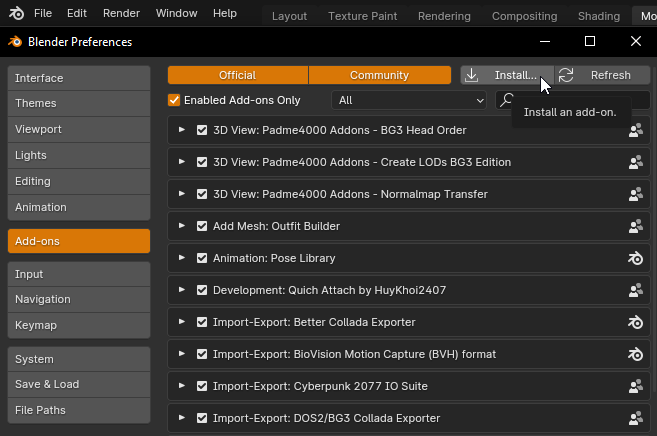This screenshot has width=657, height=436.
Task: Click the Blender icon on the Better Collada Exporter row
Action: click(x=635, y=322)
